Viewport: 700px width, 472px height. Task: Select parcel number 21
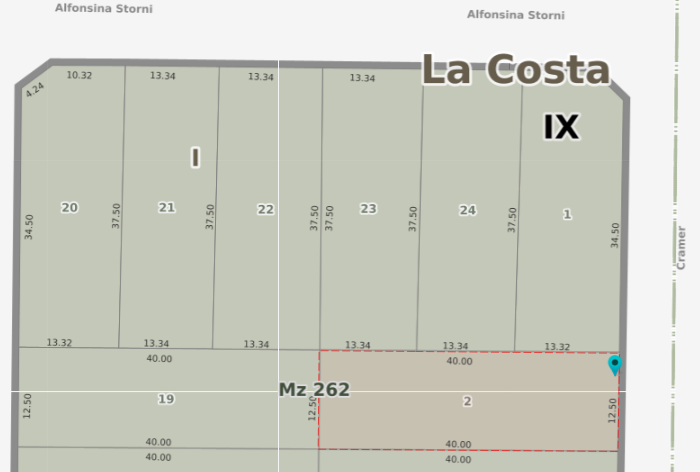(166, 207)
